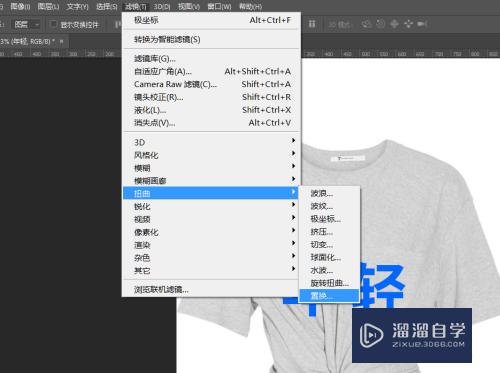Expand the 风格化 submenu
The height and width of the screenshot is (373, 500).
pos(212,155)
